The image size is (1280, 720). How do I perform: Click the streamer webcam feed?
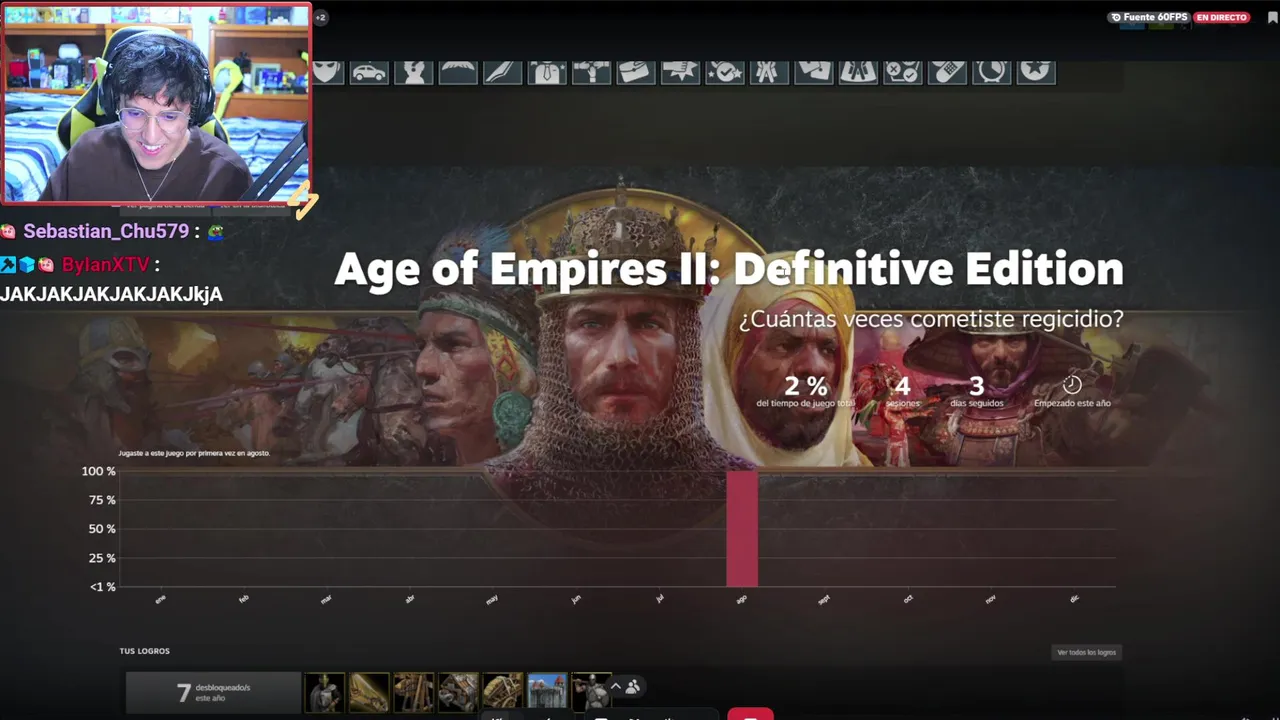[x=156, y=103]
